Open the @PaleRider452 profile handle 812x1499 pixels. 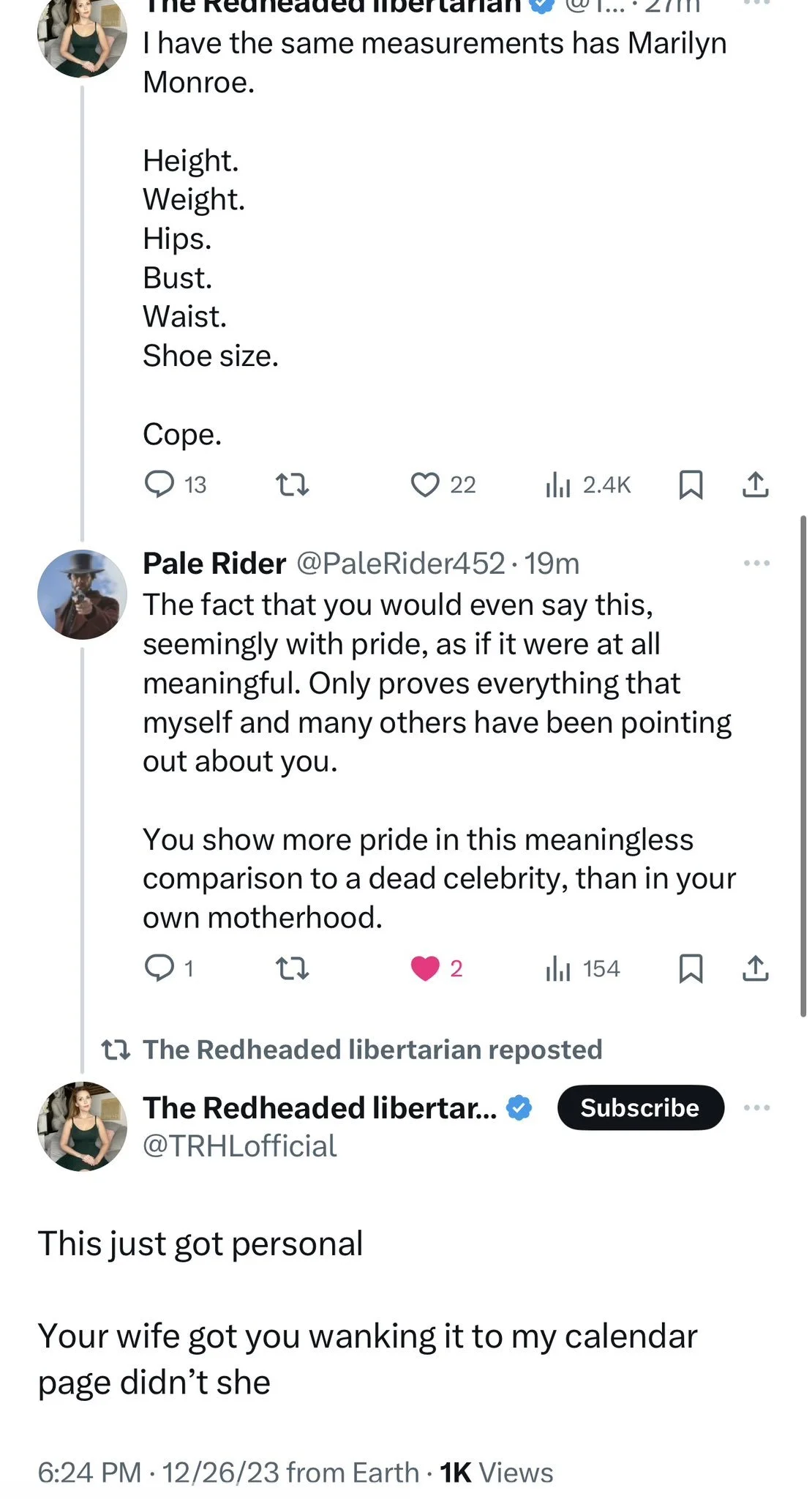coord(400,564)
